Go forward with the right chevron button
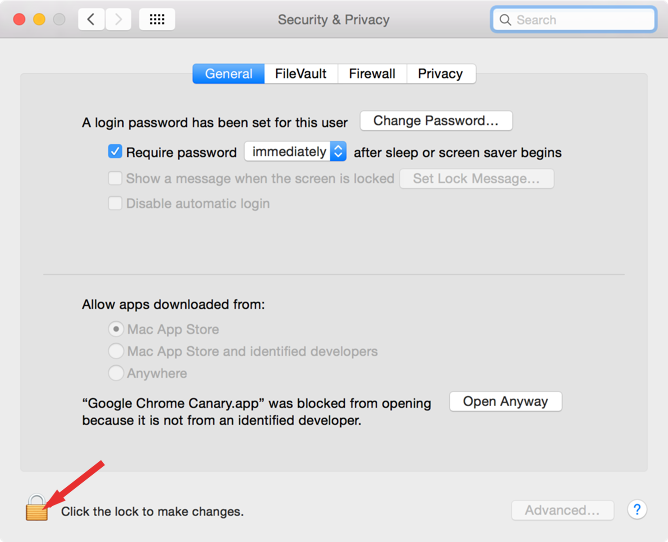This screenshot has width=668, height=542. (x=118, y=19)
